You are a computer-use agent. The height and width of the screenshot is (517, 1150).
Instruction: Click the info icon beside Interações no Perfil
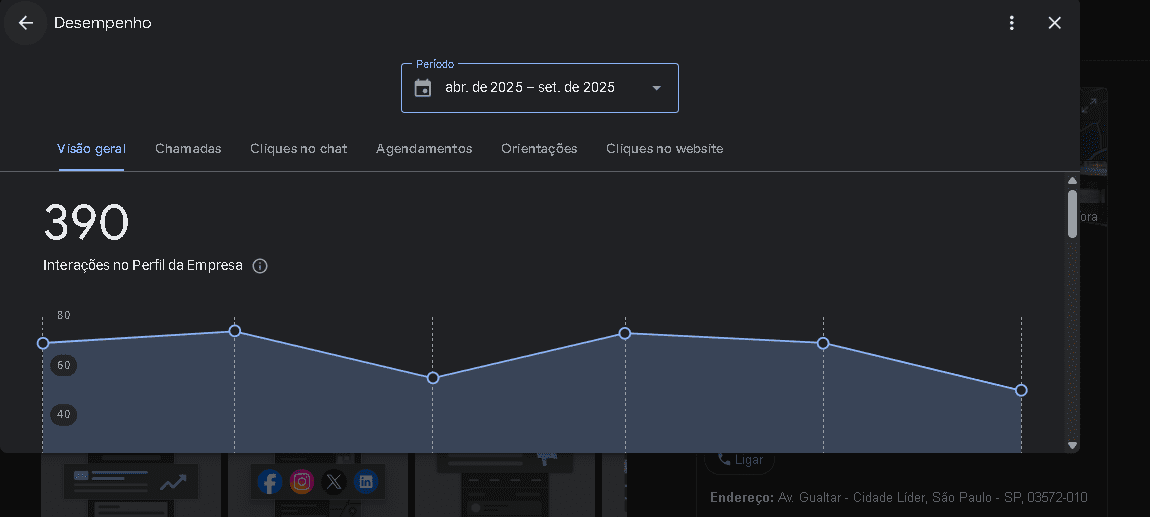point(260,266)
